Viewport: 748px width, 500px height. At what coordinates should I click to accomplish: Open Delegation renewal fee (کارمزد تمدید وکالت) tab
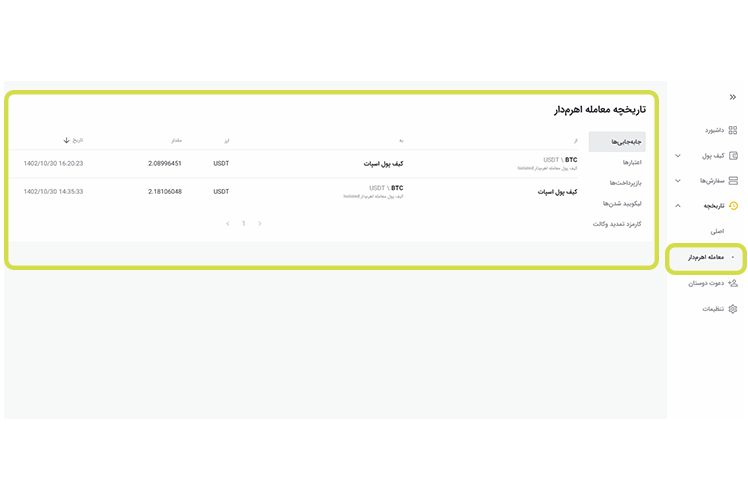[615, 224]
